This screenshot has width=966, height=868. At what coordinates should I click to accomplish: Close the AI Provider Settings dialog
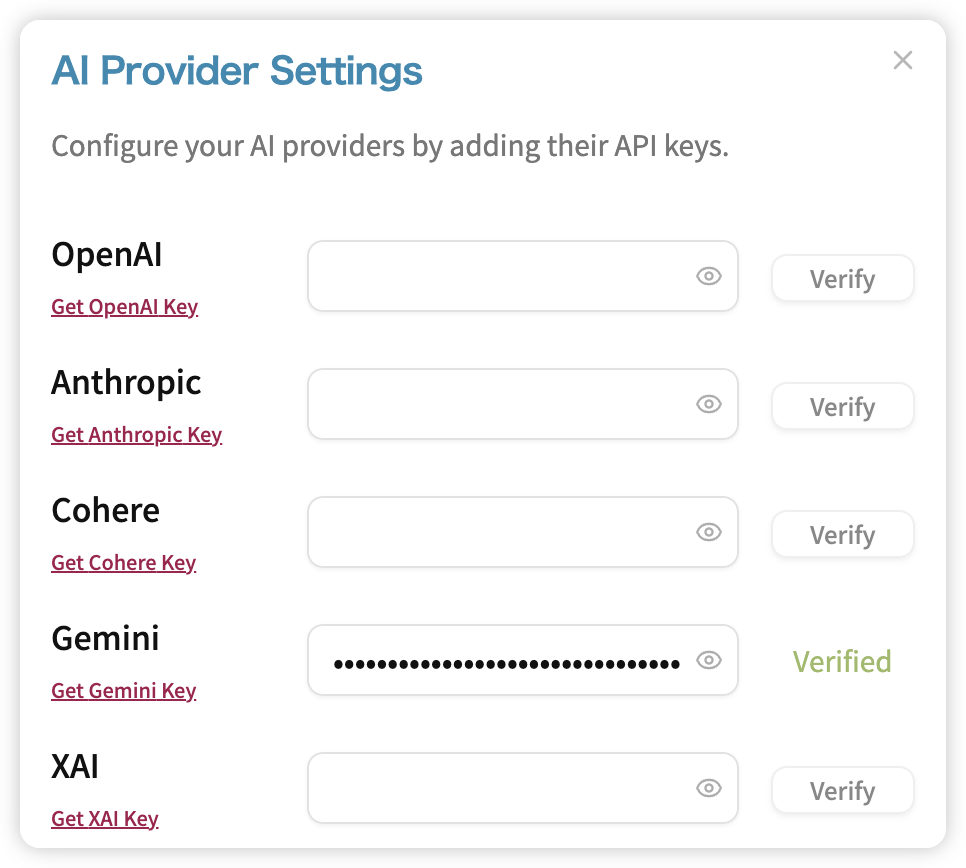pyautogui.click(x=903, y=60)
